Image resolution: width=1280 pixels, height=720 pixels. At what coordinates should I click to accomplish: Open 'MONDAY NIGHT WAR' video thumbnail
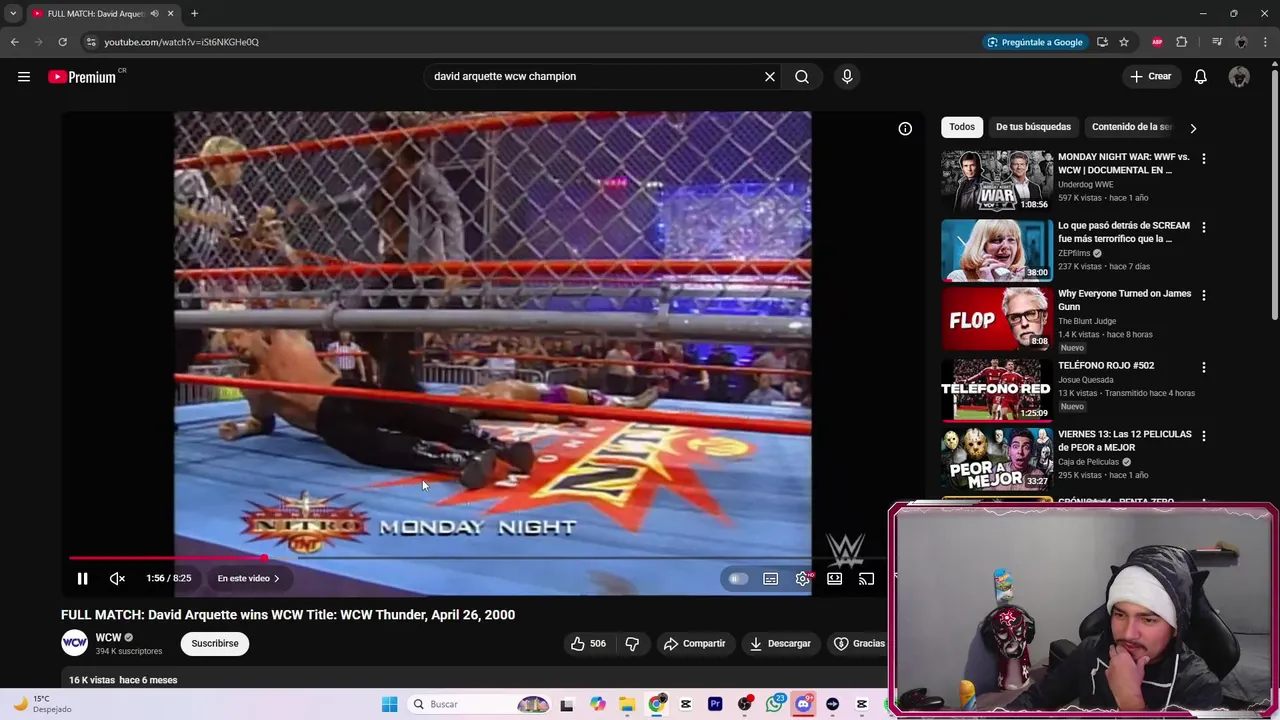997,181
